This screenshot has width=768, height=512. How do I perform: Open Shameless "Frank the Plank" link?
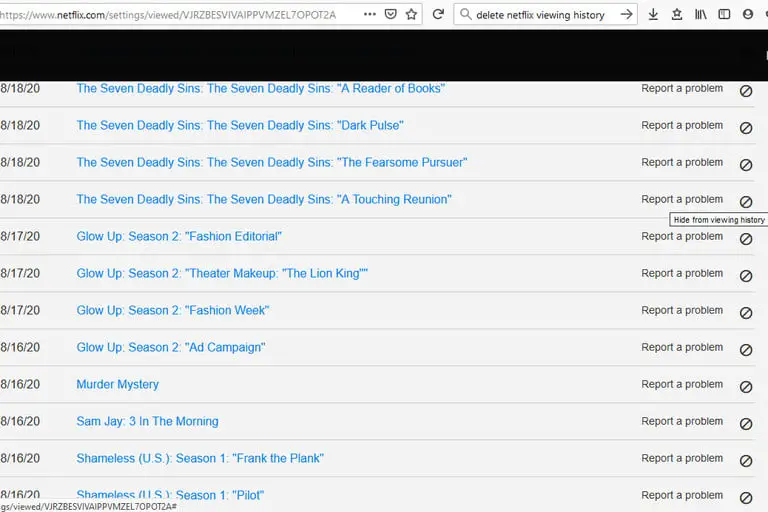pos(200,459)
